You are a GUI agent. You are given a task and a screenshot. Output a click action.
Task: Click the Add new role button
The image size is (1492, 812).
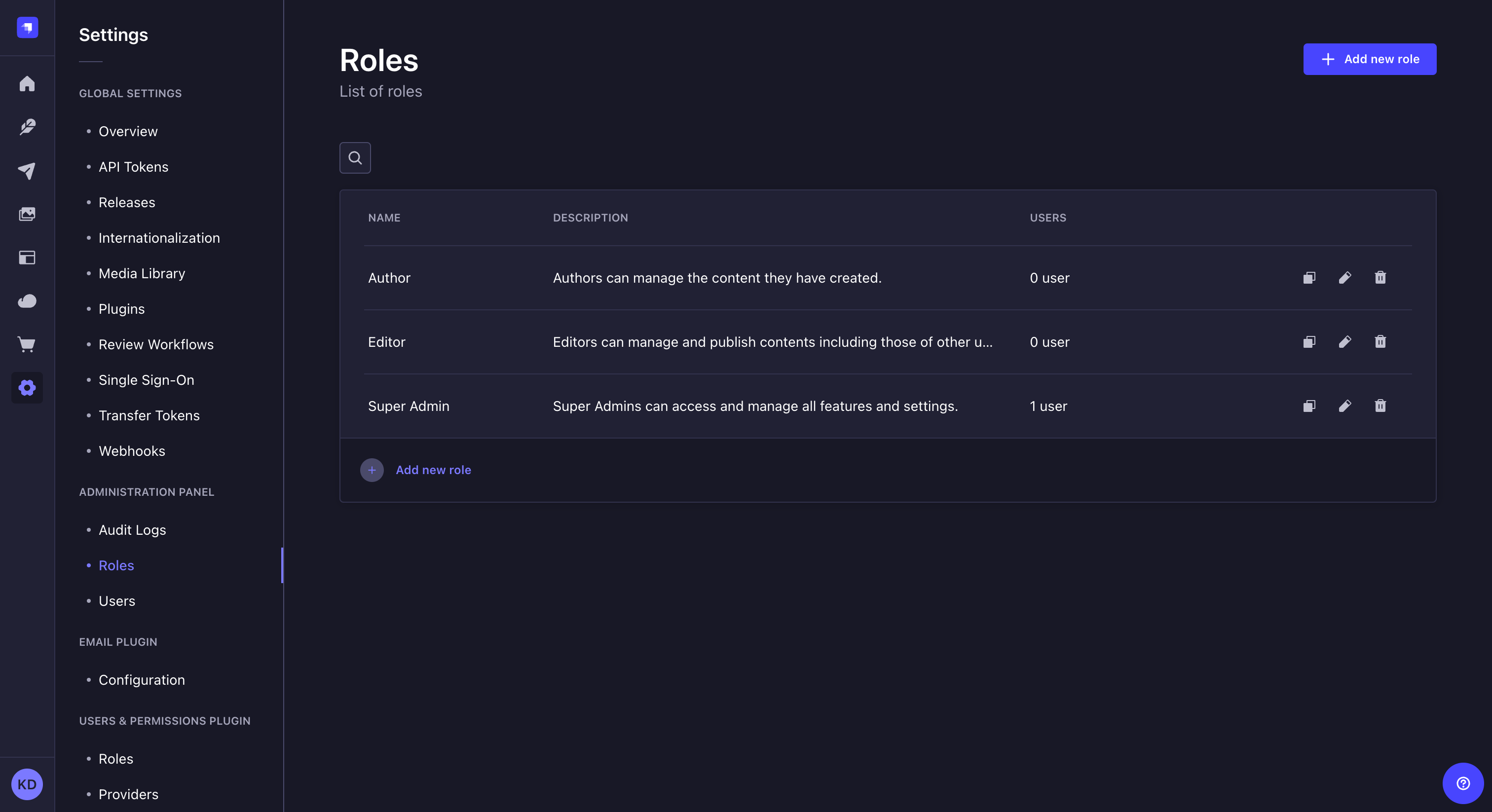[1369, 59]
